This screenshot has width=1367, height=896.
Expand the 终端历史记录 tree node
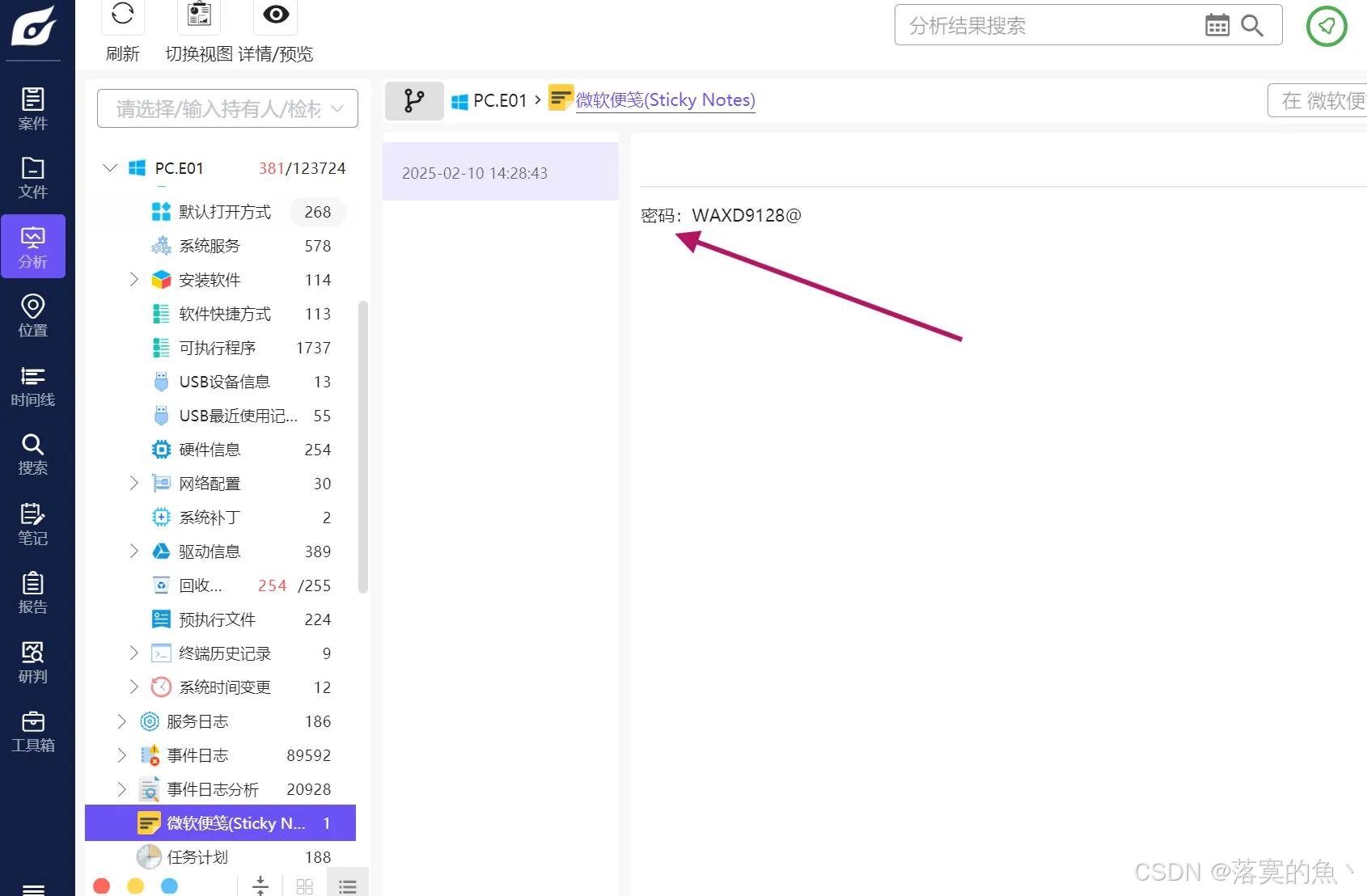pos(134,653)
